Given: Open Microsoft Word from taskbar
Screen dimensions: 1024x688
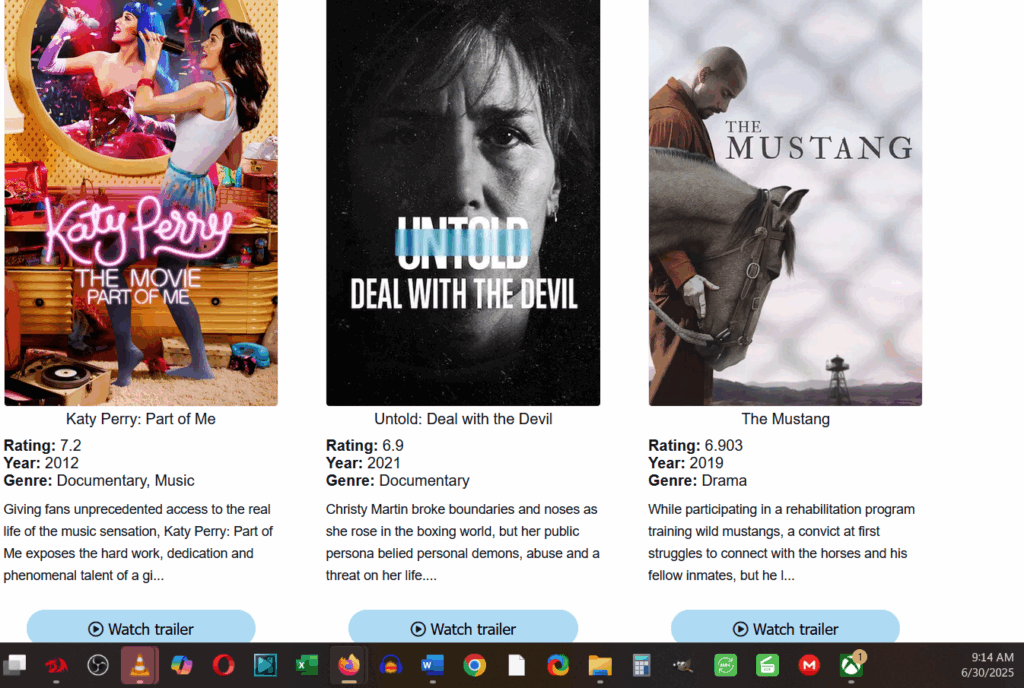Looking at the screenshot, I should (x=432, y=665).
